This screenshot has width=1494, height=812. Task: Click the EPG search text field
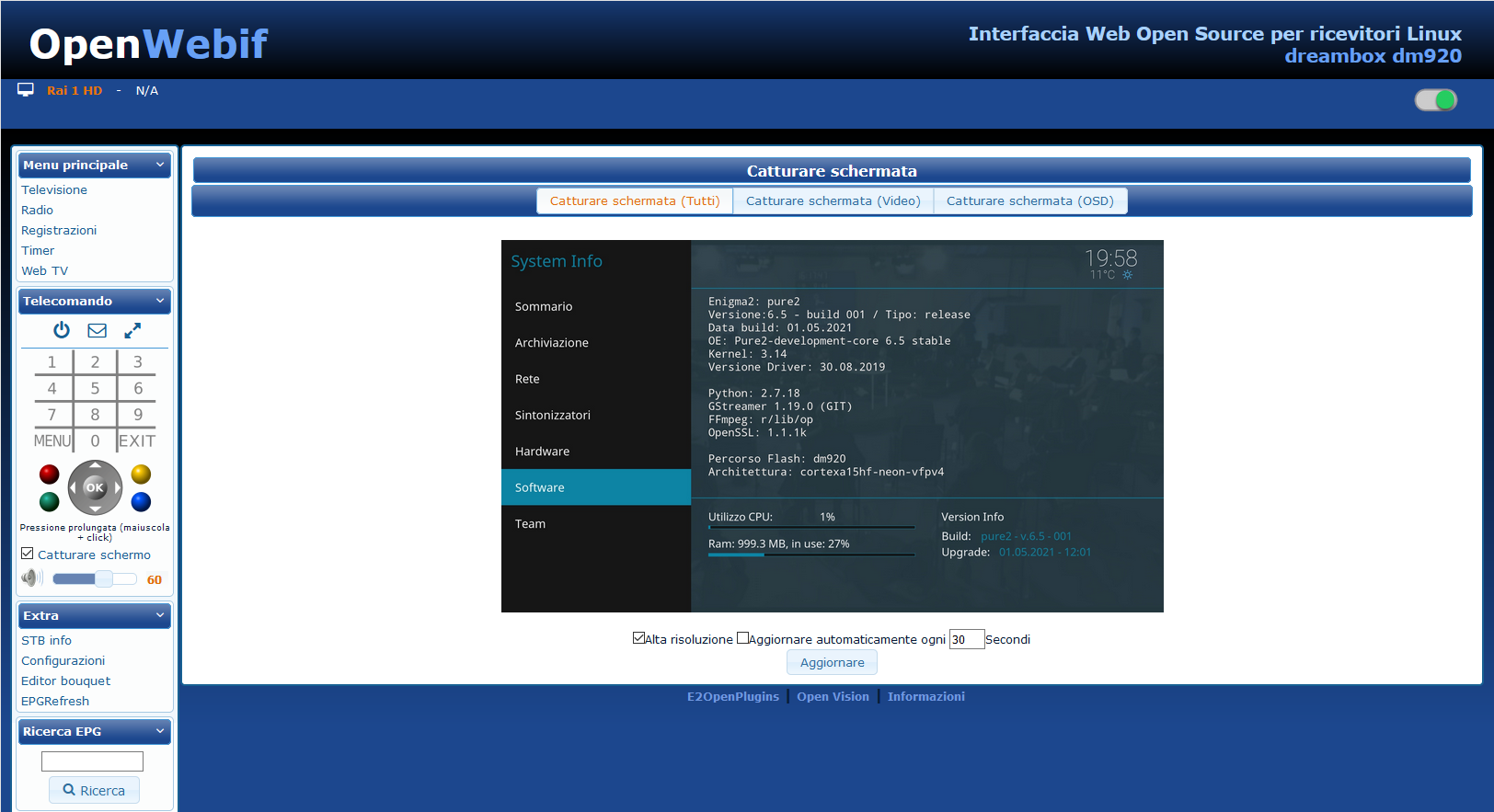pyautogui.click(x=92, y=761)
